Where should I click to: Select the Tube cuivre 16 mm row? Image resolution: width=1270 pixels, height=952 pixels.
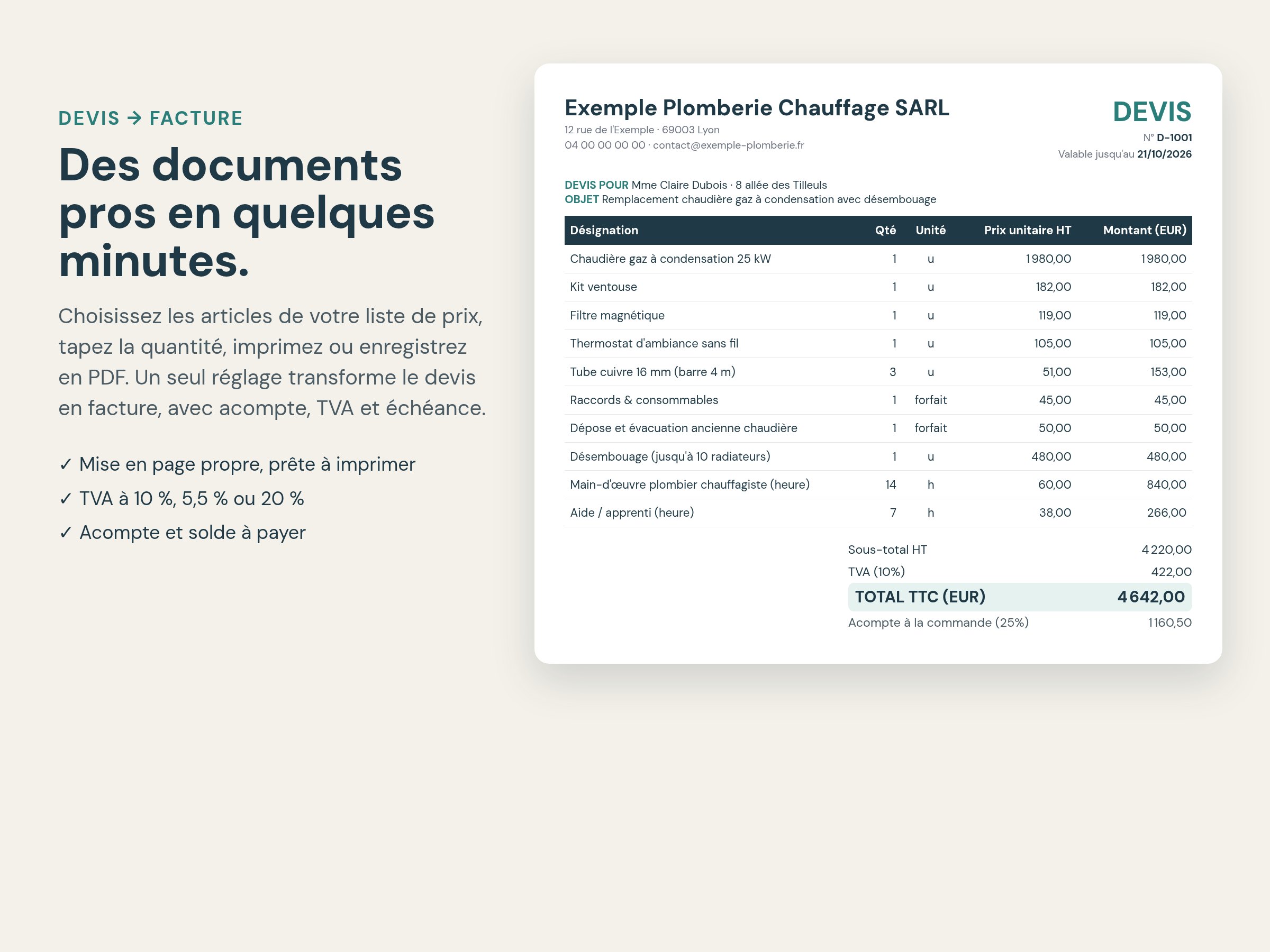pyautogui.click(x=878, y=372)
